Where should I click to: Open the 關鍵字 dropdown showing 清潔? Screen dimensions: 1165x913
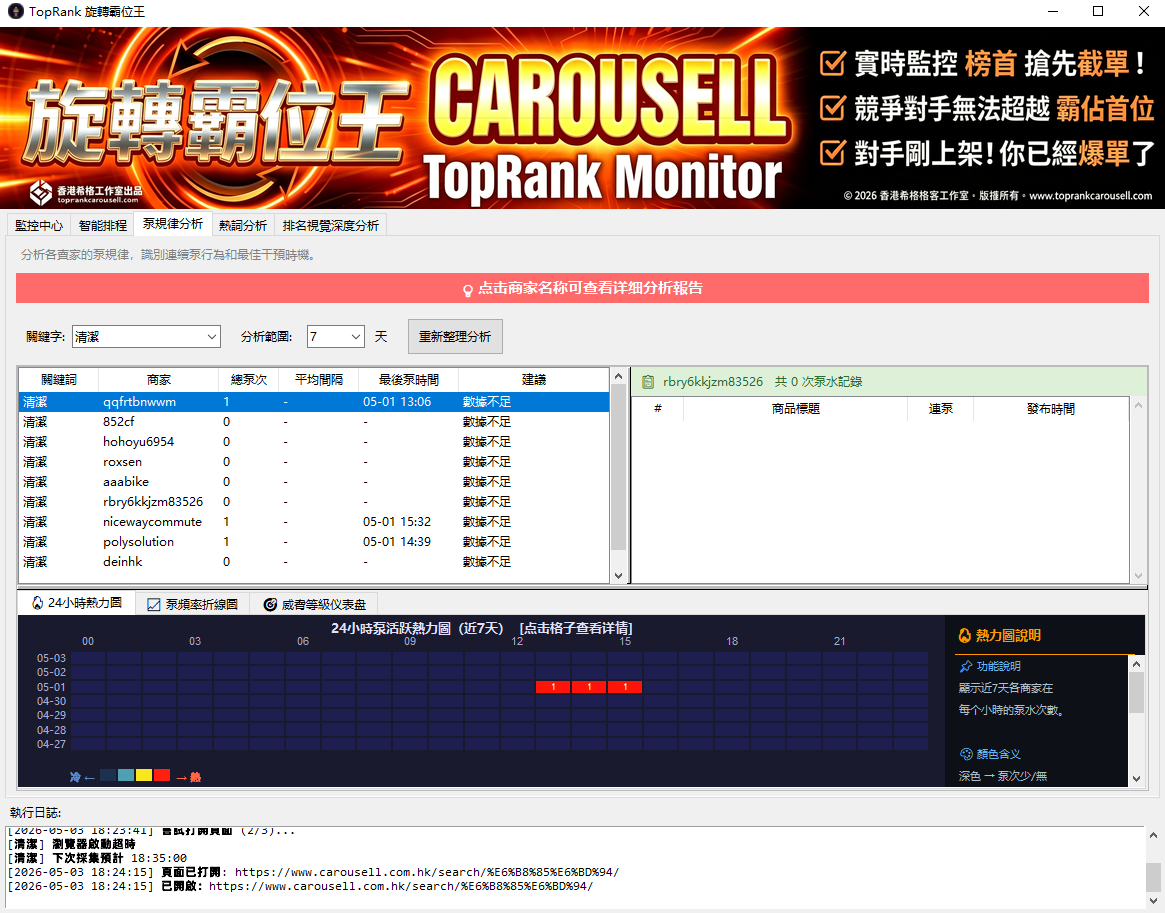tap(146, 337)
